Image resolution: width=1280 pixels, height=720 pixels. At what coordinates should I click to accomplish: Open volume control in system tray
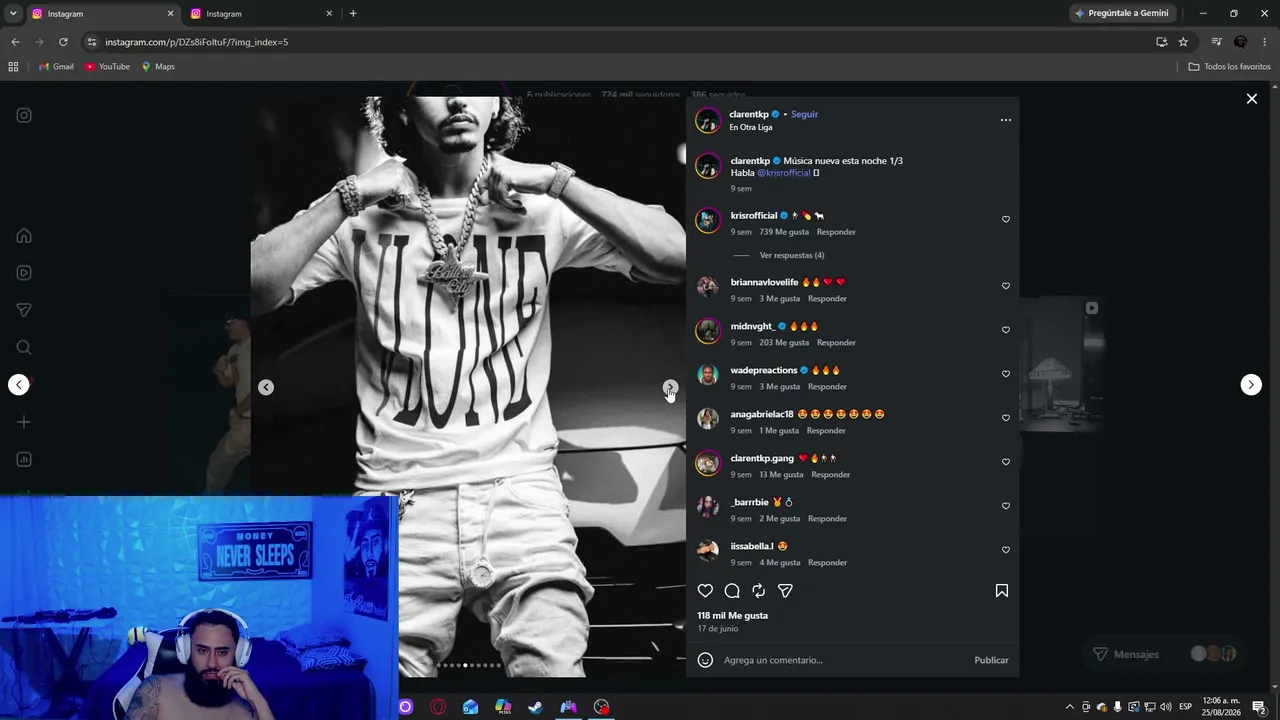(x=1165, y=707)
